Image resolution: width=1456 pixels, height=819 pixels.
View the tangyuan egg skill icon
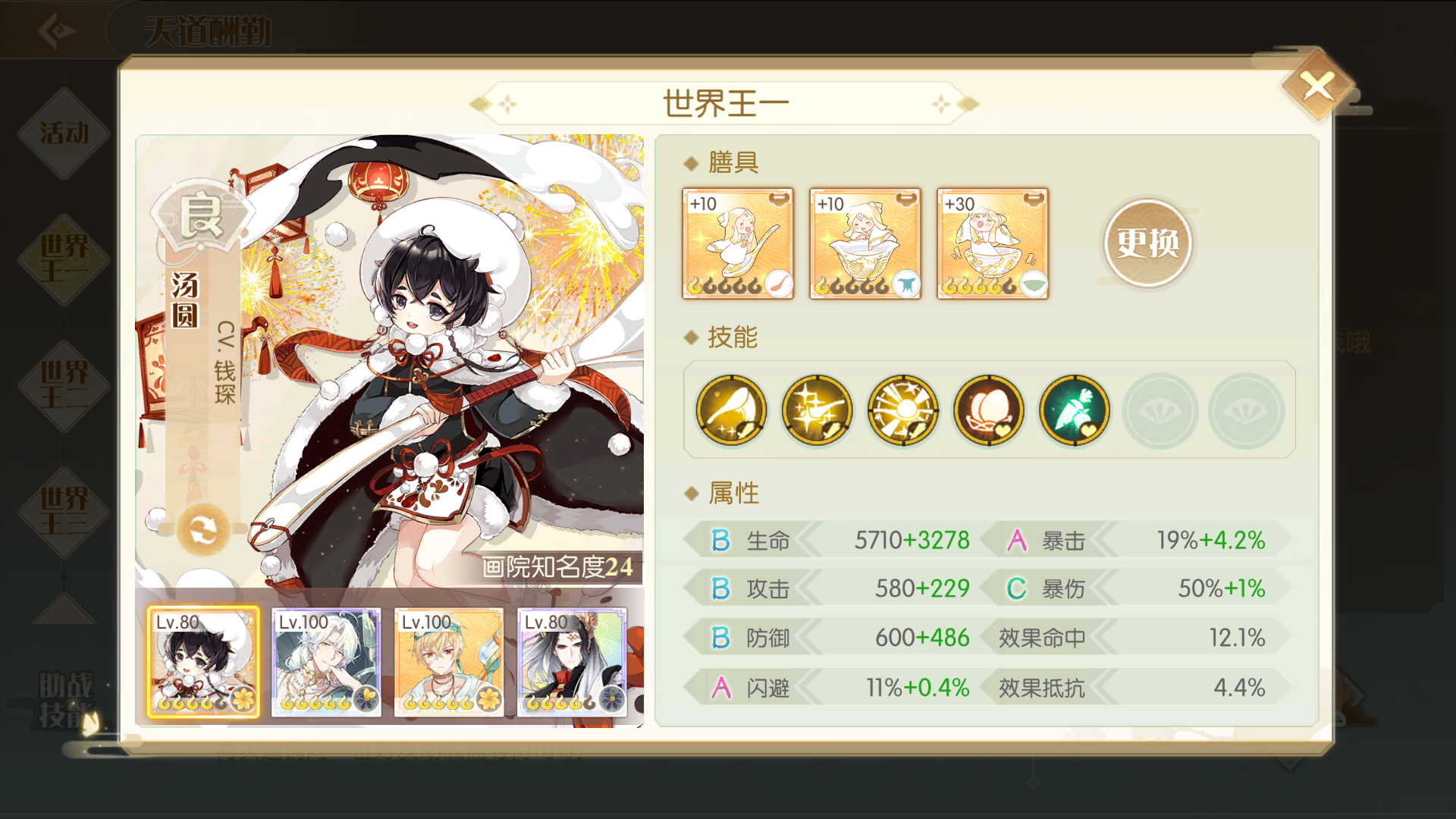(988, 410)
